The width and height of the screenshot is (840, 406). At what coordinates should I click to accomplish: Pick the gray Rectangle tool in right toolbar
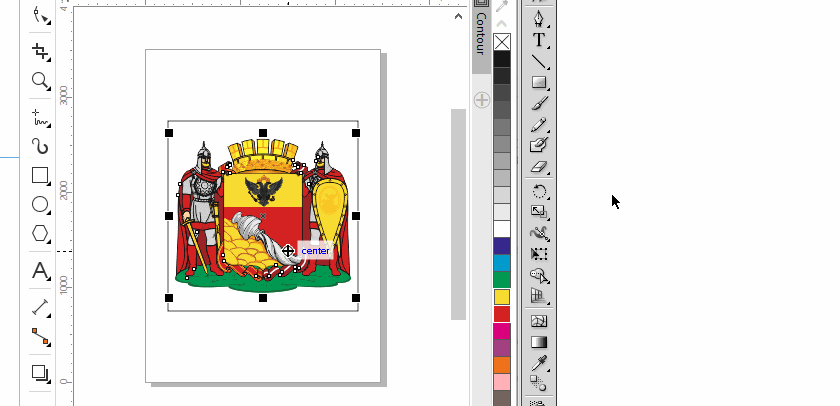(539, 82)
